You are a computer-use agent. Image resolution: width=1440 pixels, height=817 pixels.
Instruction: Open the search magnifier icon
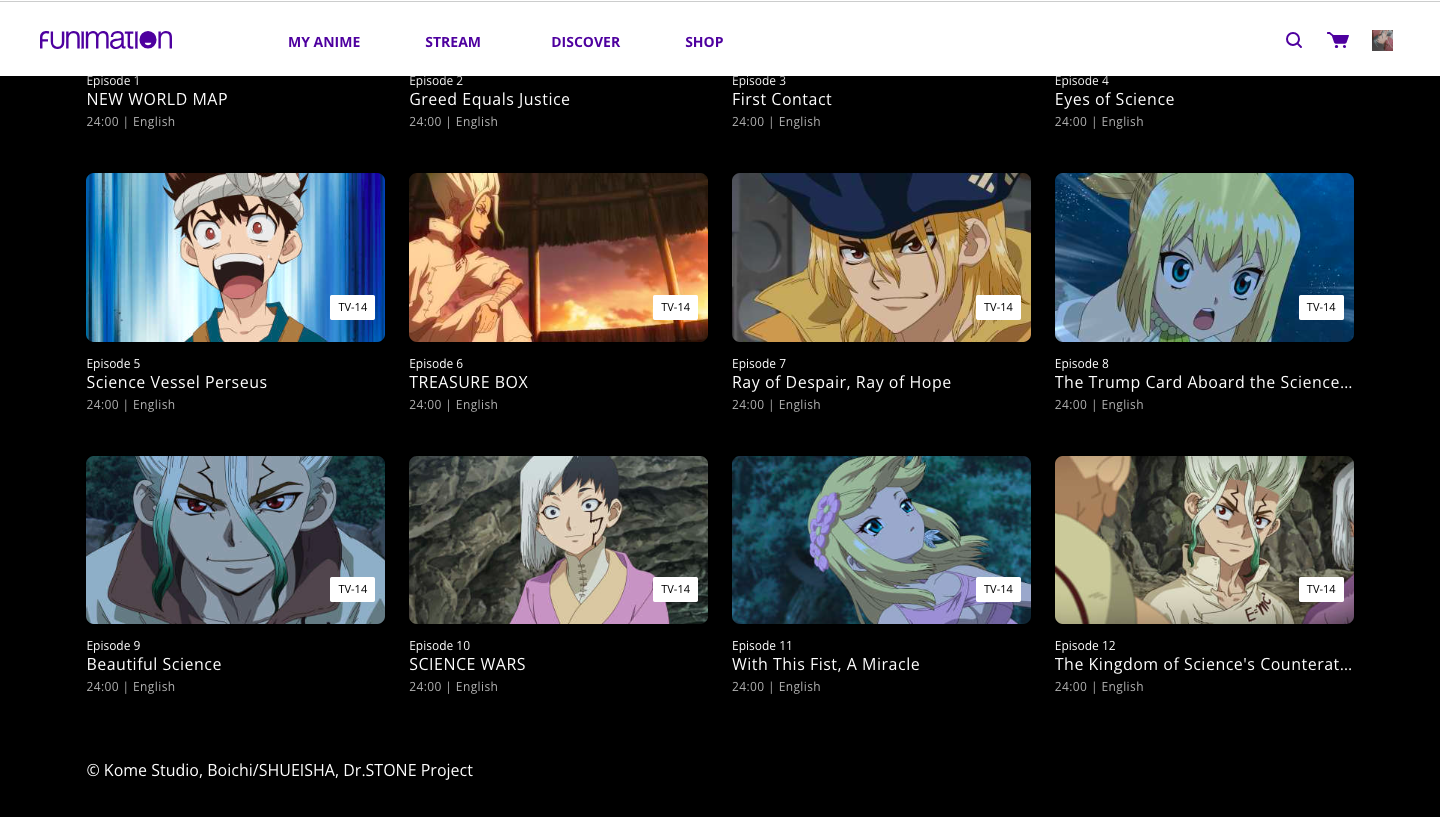(x=1293, y=40)
